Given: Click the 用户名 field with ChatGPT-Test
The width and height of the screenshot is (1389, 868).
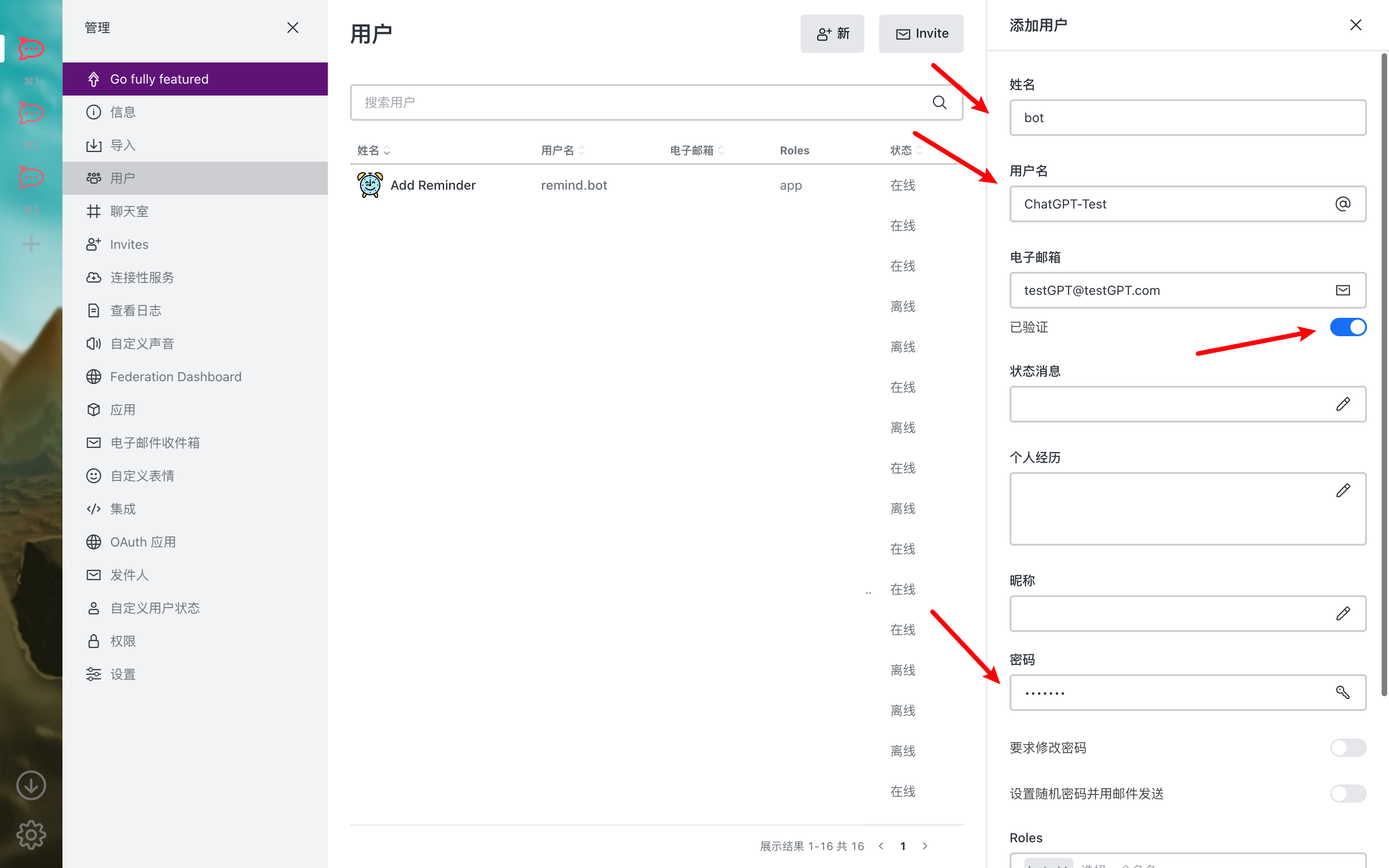Looking at the screenshot, I should tap(1187, 204).
